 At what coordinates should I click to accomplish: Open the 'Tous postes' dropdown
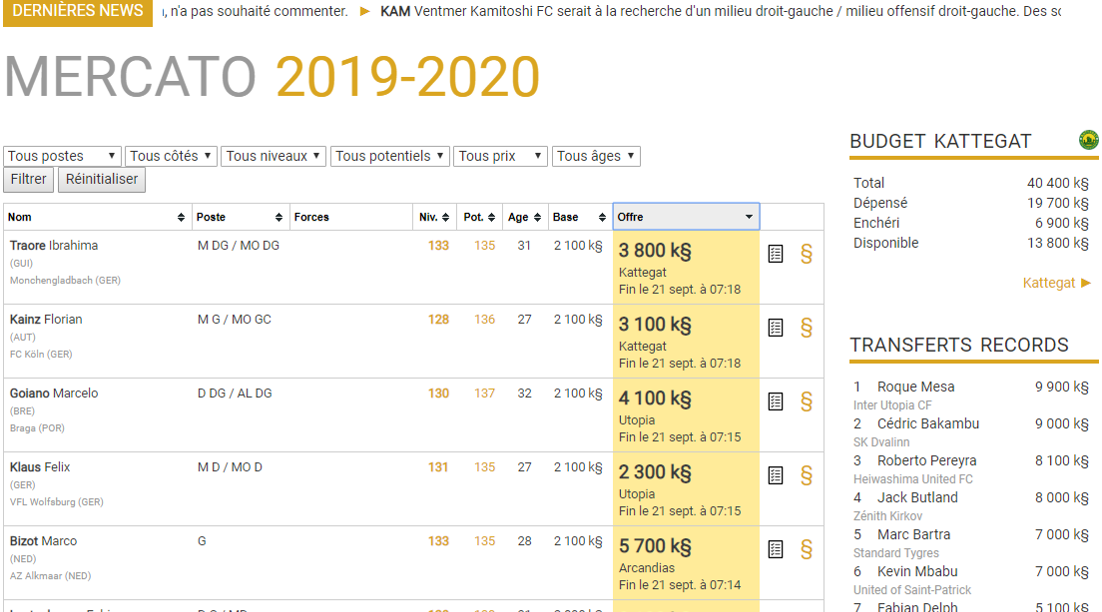[x=62, y=156]
